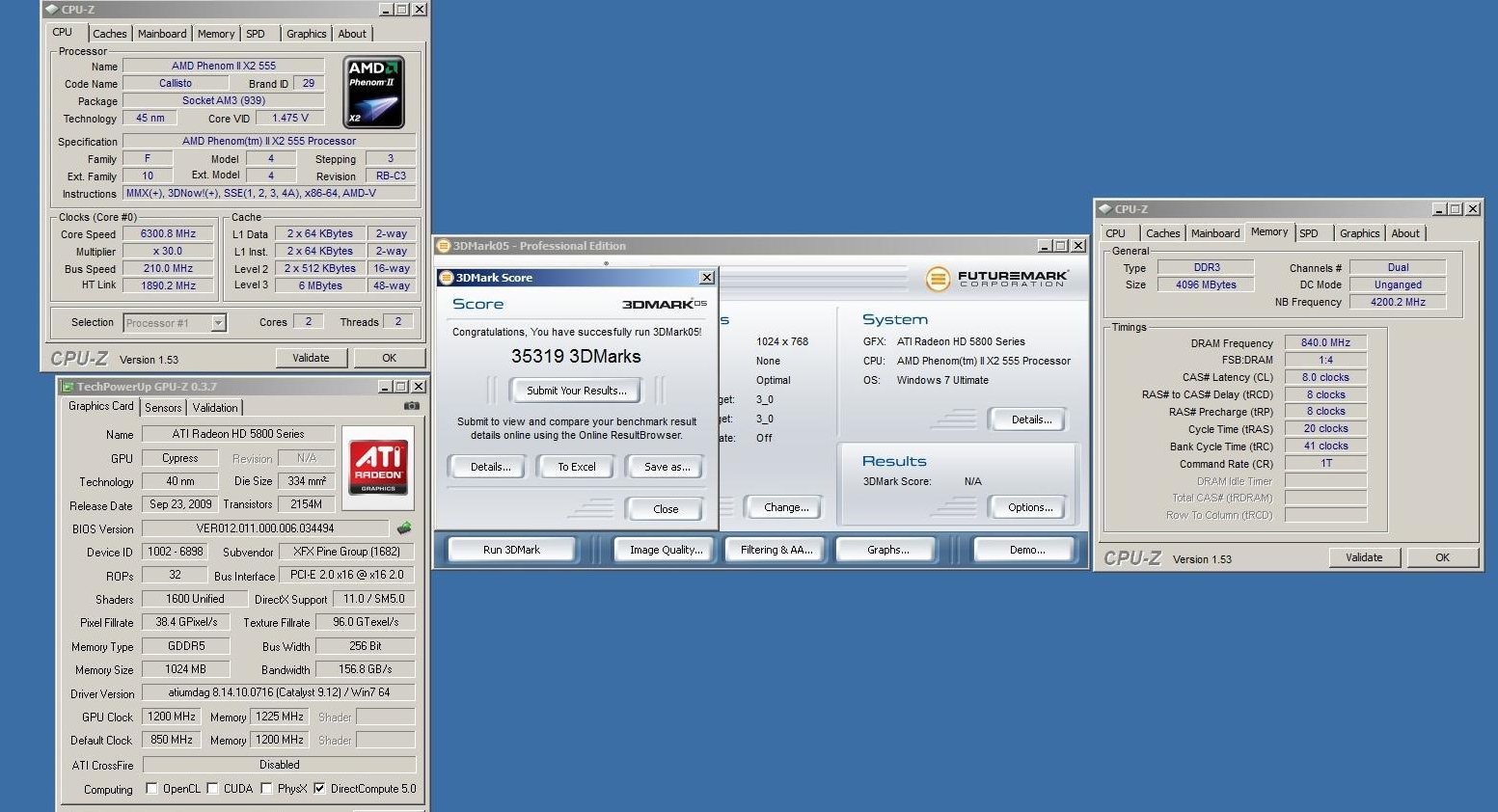The image size is (1498, 812).
Task: Click OK in the CPU-Z memory window
Action: coord(1442,557)
